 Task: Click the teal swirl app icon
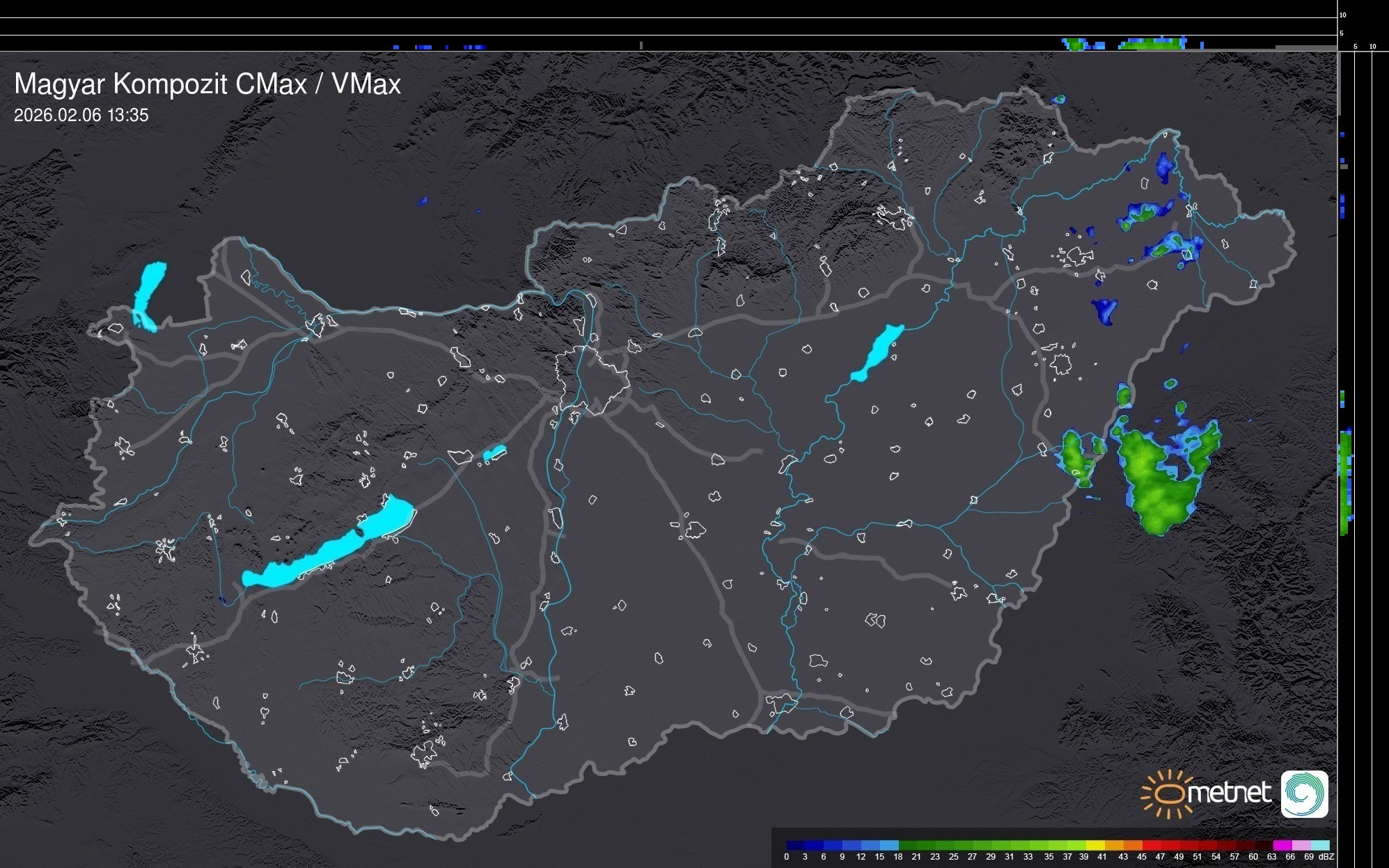[x=1304, y=794]
